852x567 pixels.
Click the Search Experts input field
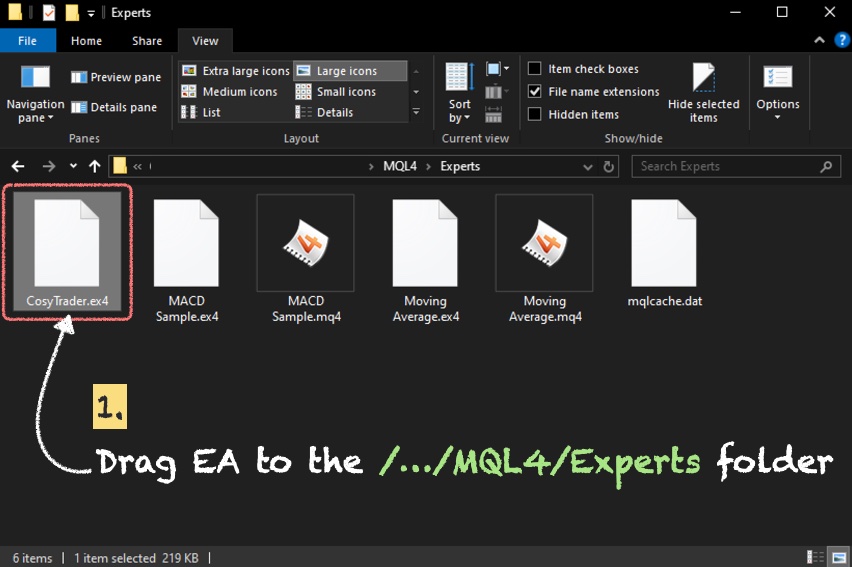[727, 166]
